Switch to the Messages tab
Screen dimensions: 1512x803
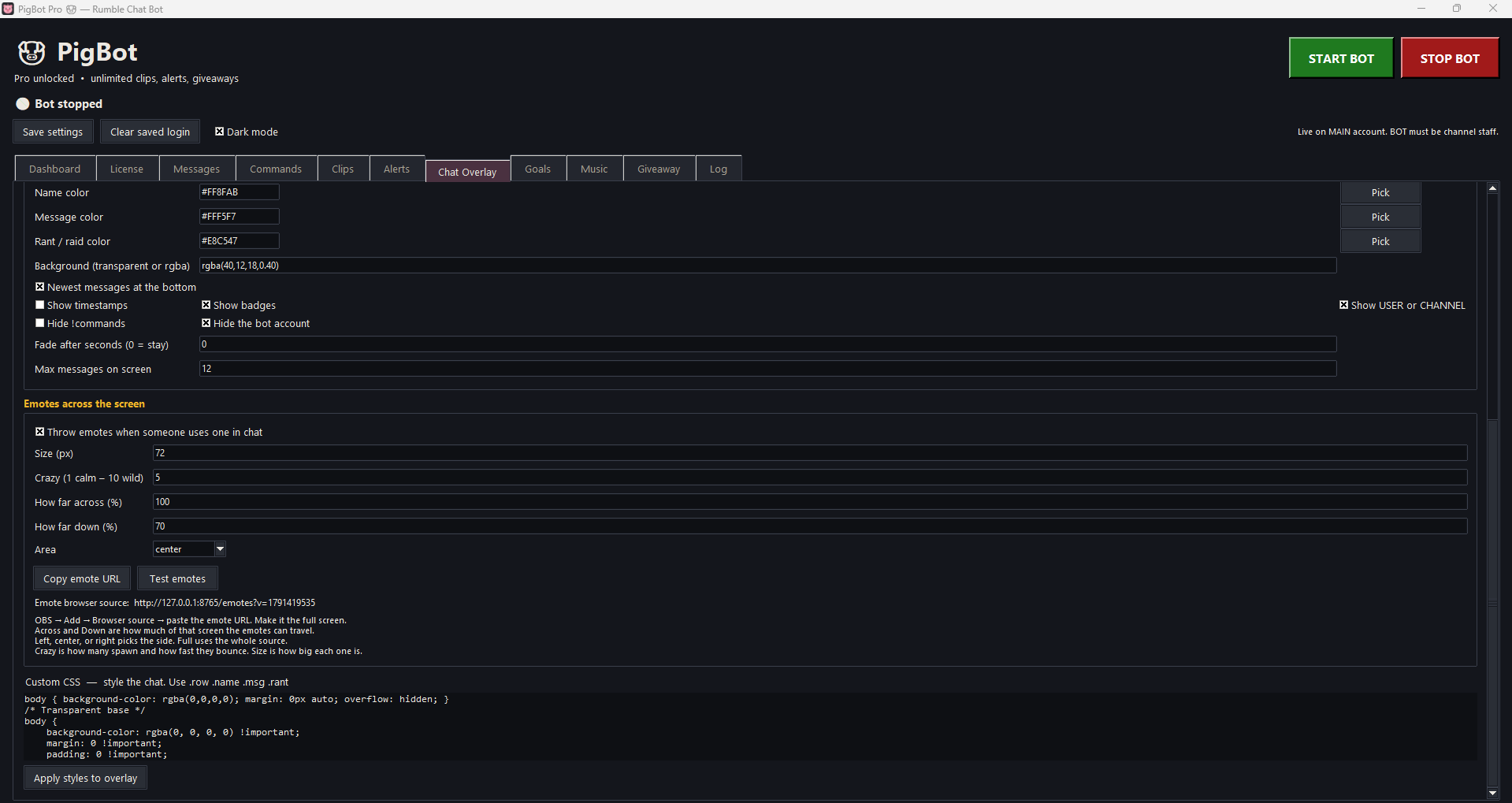[197, 169]
